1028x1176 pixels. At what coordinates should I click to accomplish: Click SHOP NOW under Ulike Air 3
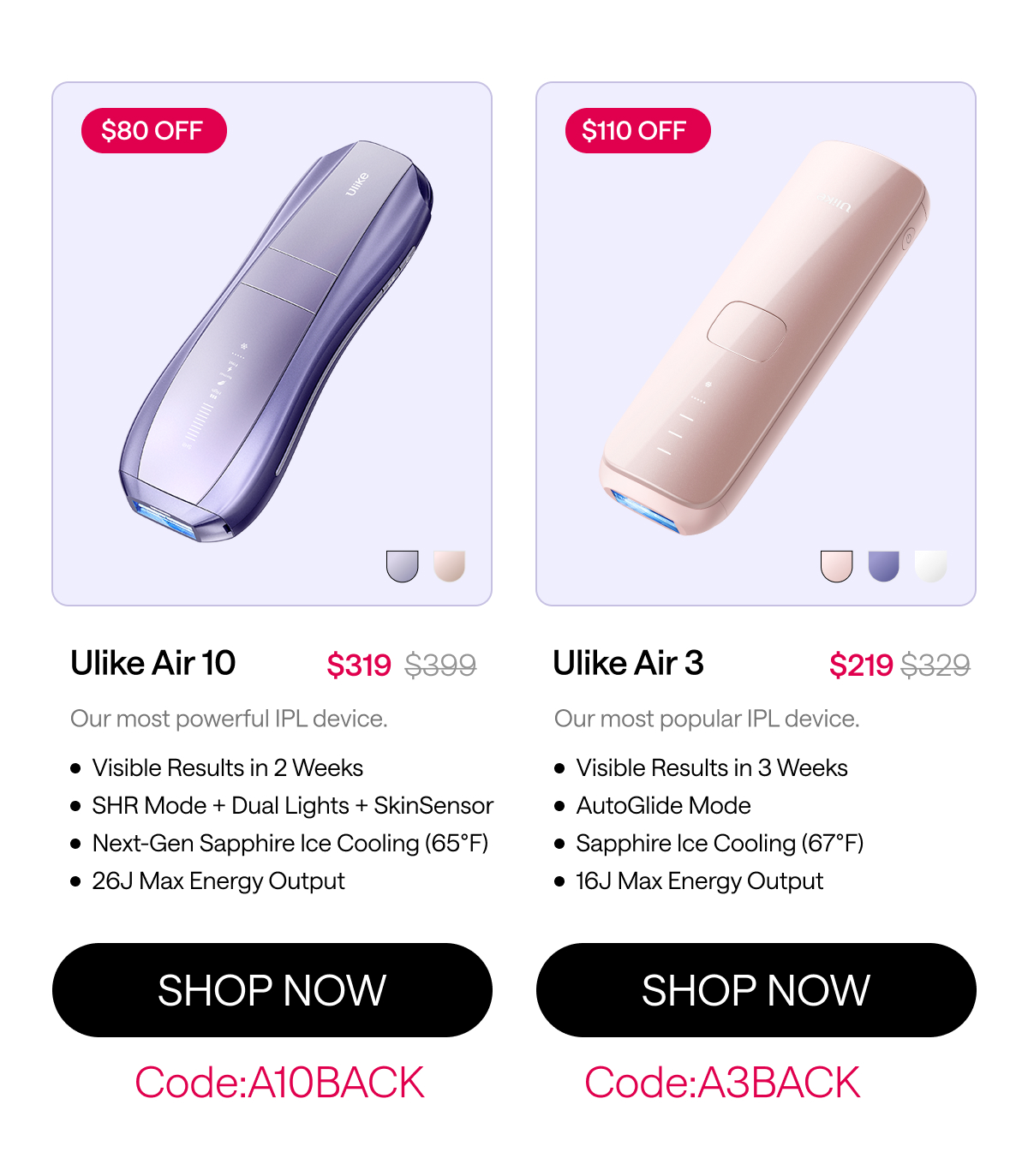(756, 990)
